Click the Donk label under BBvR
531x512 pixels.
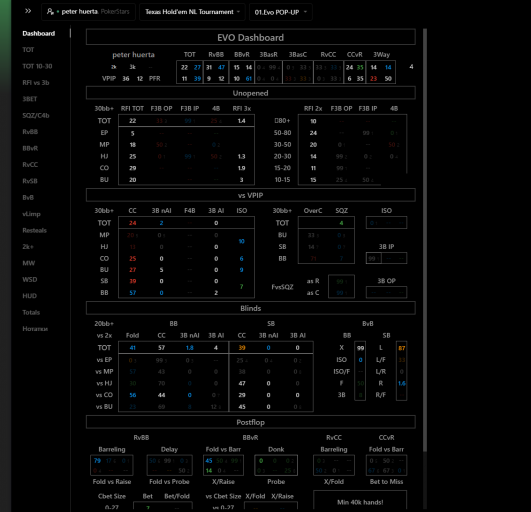tap(276, 449)
